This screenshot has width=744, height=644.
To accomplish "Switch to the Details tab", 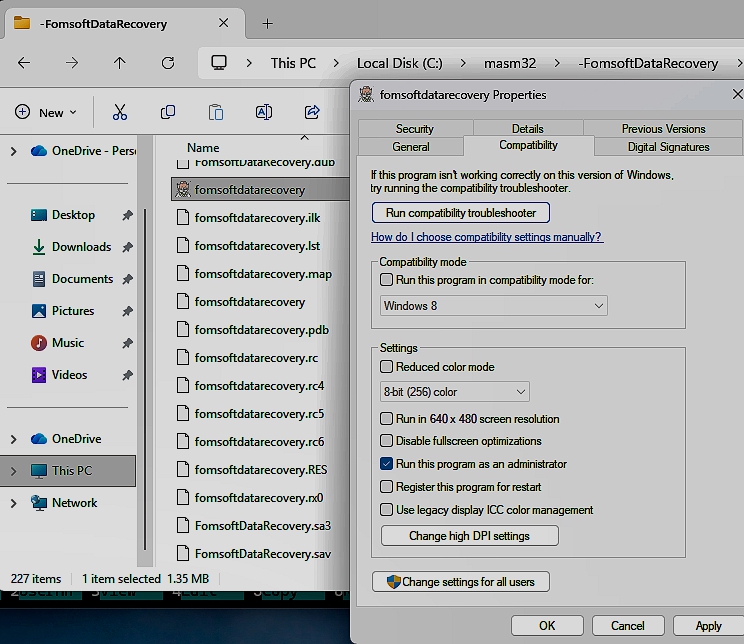I will pyautogui.click(x=528, y=129).
